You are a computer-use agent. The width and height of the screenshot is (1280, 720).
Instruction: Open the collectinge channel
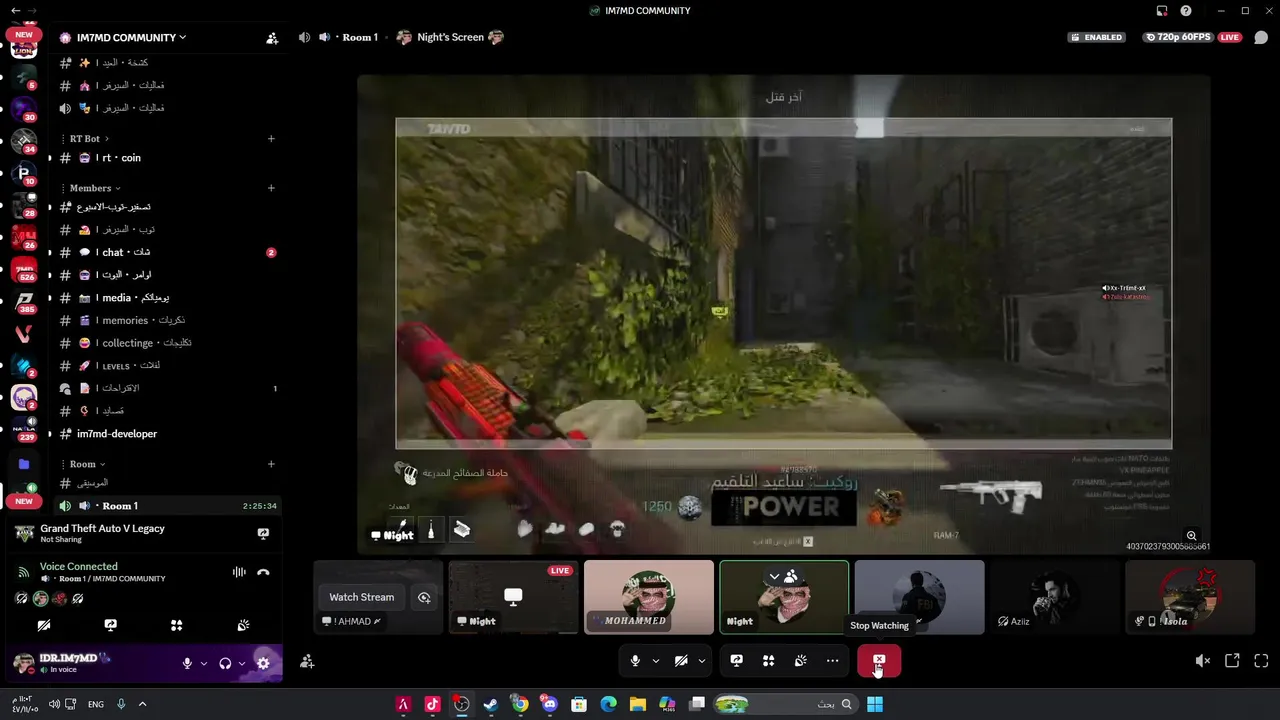click(167, 343)
